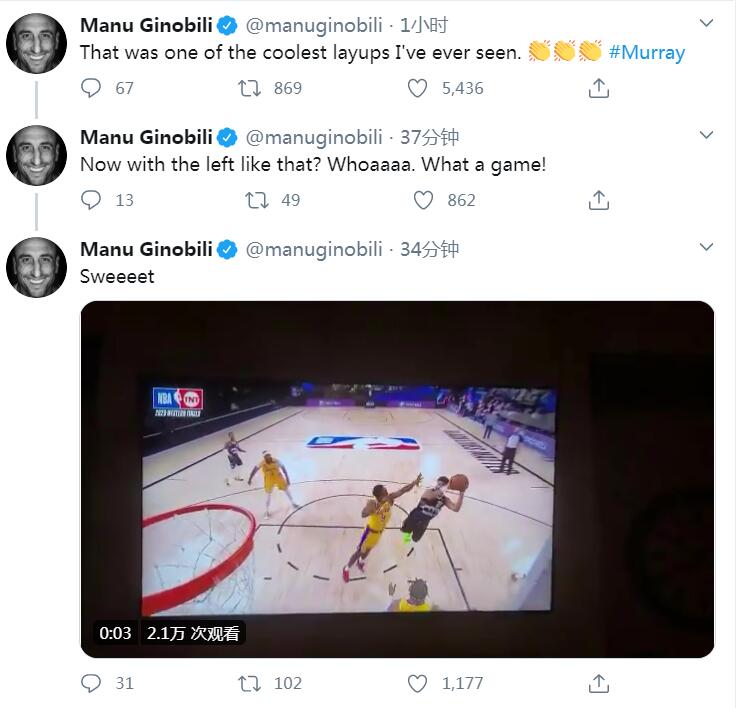This screenshot has height=708, width=739.
Task: Open the 'Sweeeet' tweet options chevron
Action: 707,247
